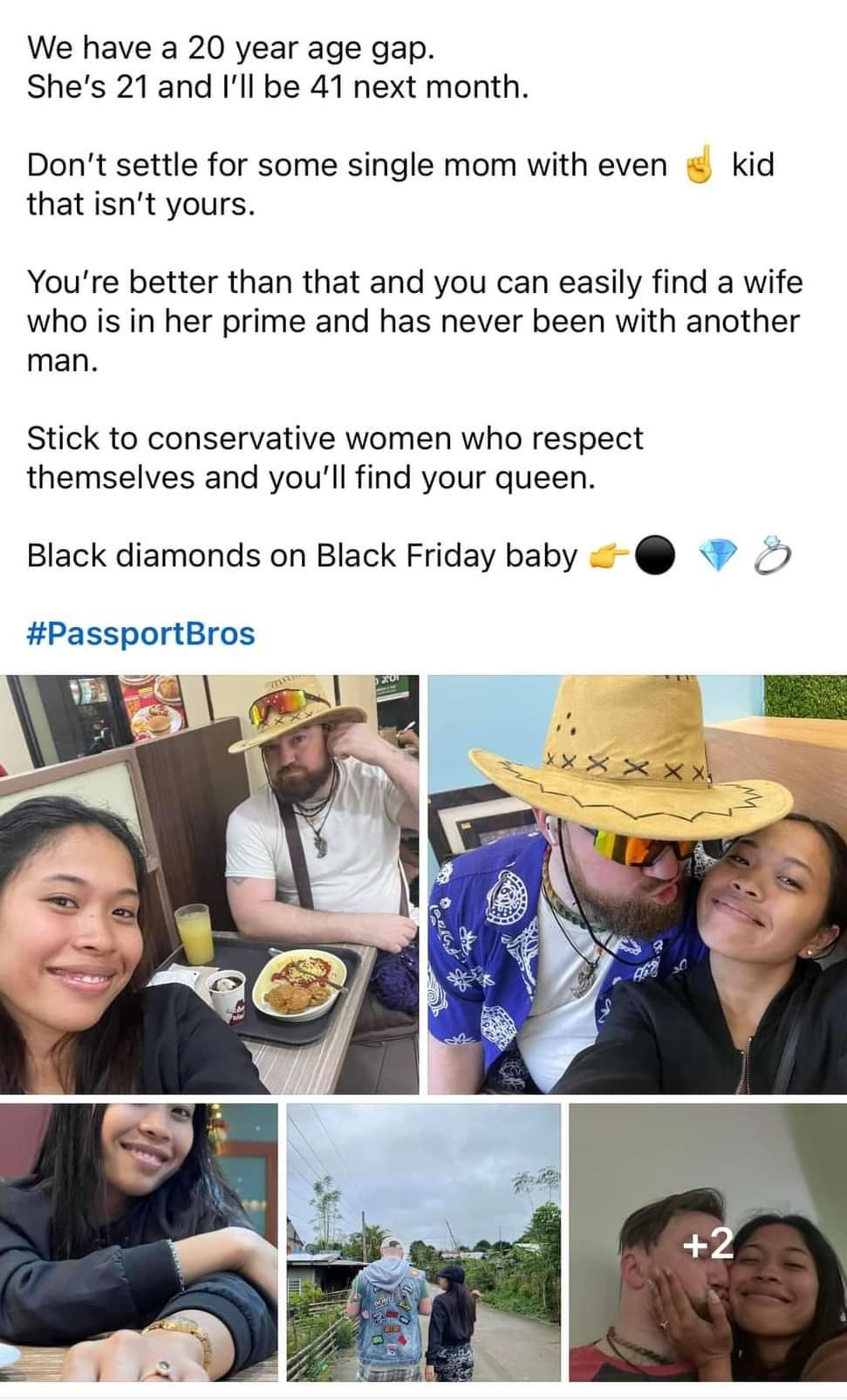This screenshot has width=847, height=1400.
Task: Click the orange juice glass in photo
Action: click(x=196, y=933)
